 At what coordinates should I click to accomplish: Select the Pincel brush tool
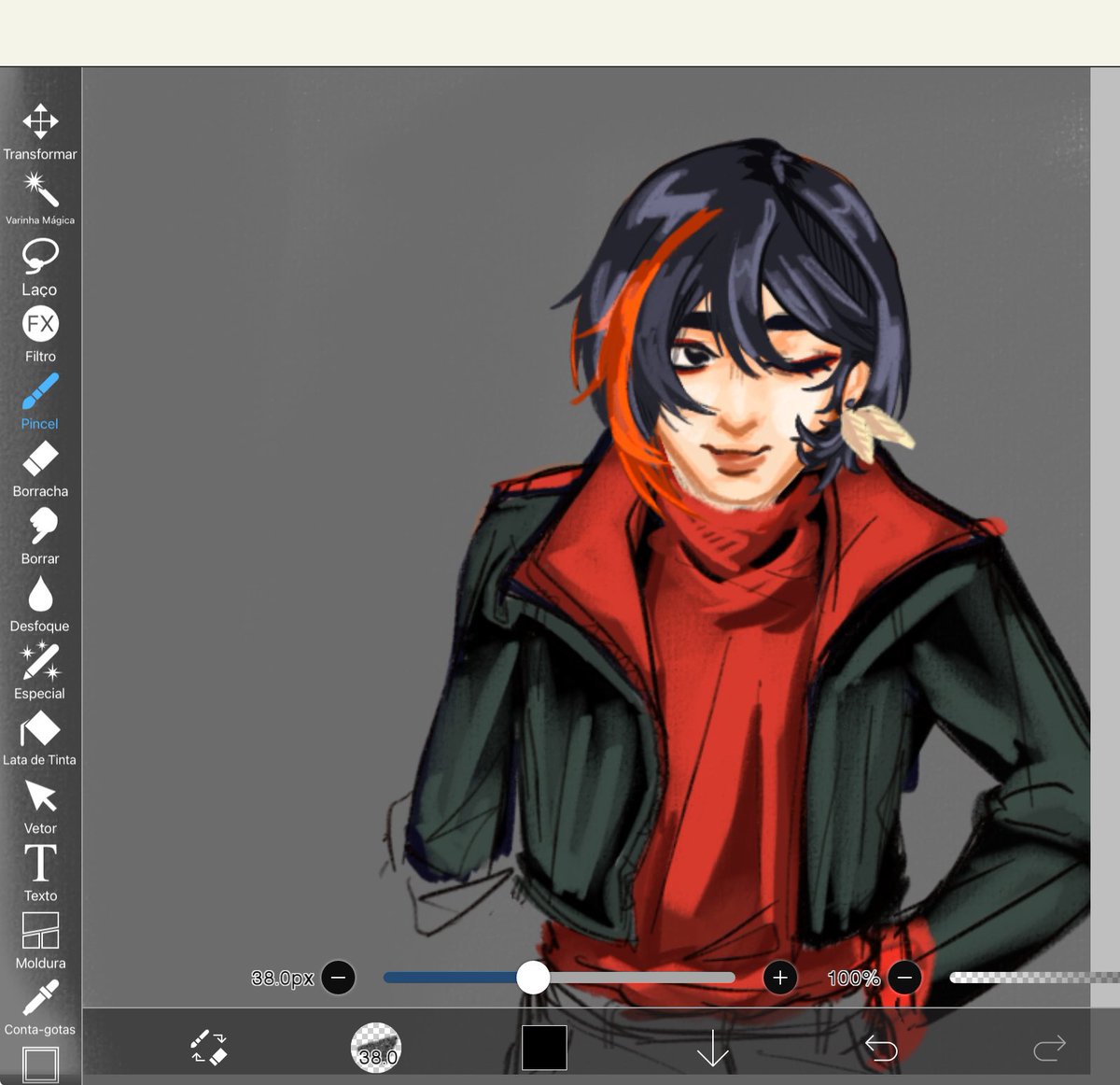[x=40, y=401]
